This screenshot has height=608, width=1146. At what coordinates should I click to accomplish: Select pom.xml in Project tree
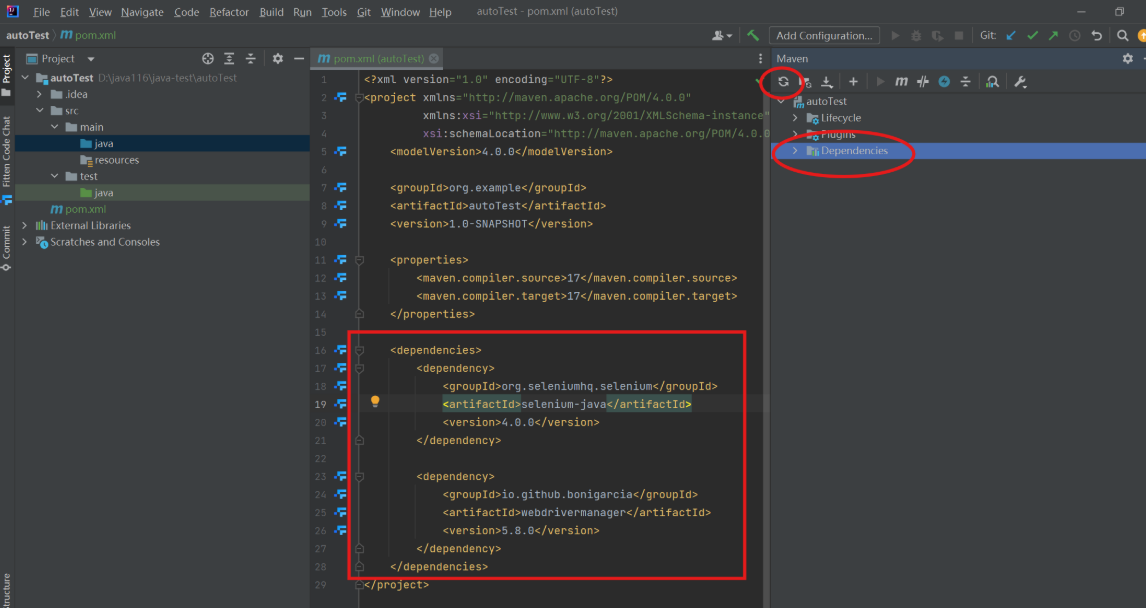(86, 209)
